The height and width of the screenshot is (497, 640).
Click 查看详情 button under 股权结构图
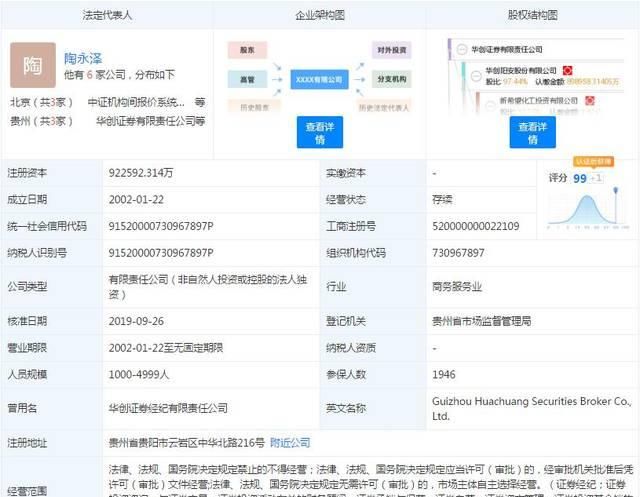coord(537,131)
